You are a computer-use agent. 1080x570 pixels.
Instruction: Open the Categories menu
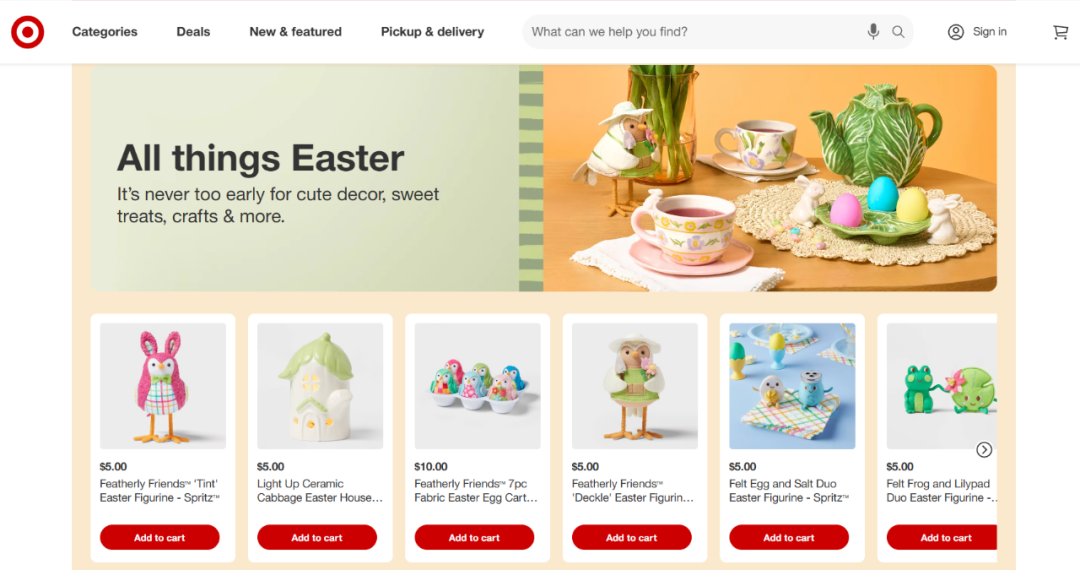tap(105, 32)
